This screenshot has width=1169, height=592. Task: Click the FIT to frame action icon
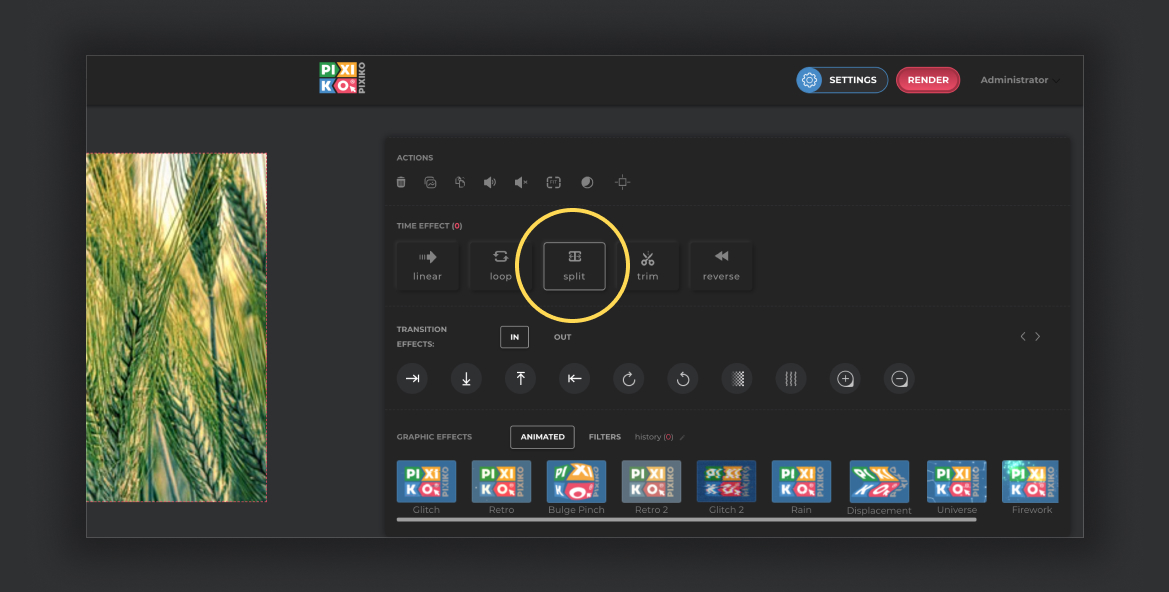(x=553, y=182)
